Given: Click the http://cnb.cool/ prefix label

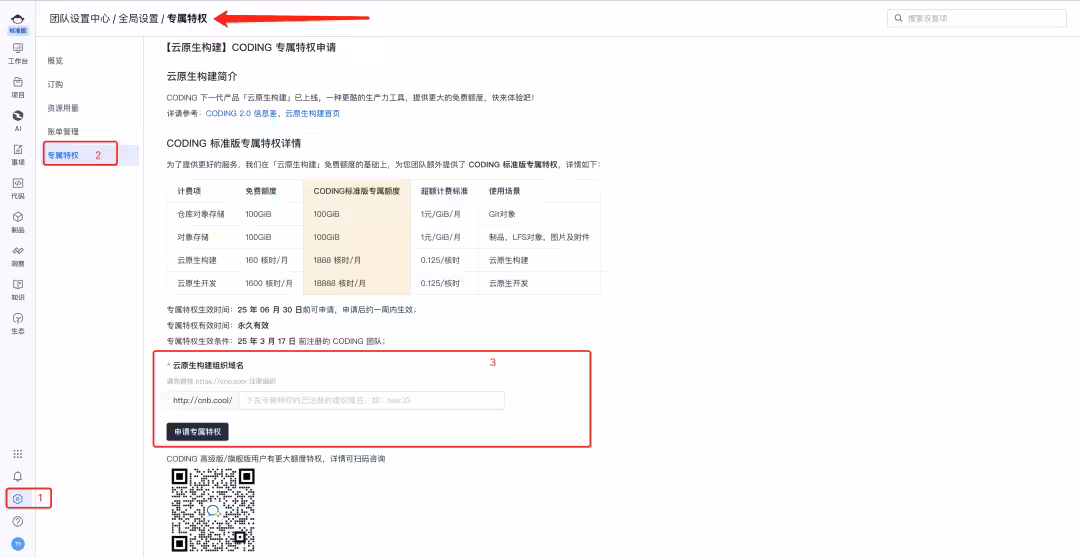Looking at the screenshot, I should click(x=202, y=400).
